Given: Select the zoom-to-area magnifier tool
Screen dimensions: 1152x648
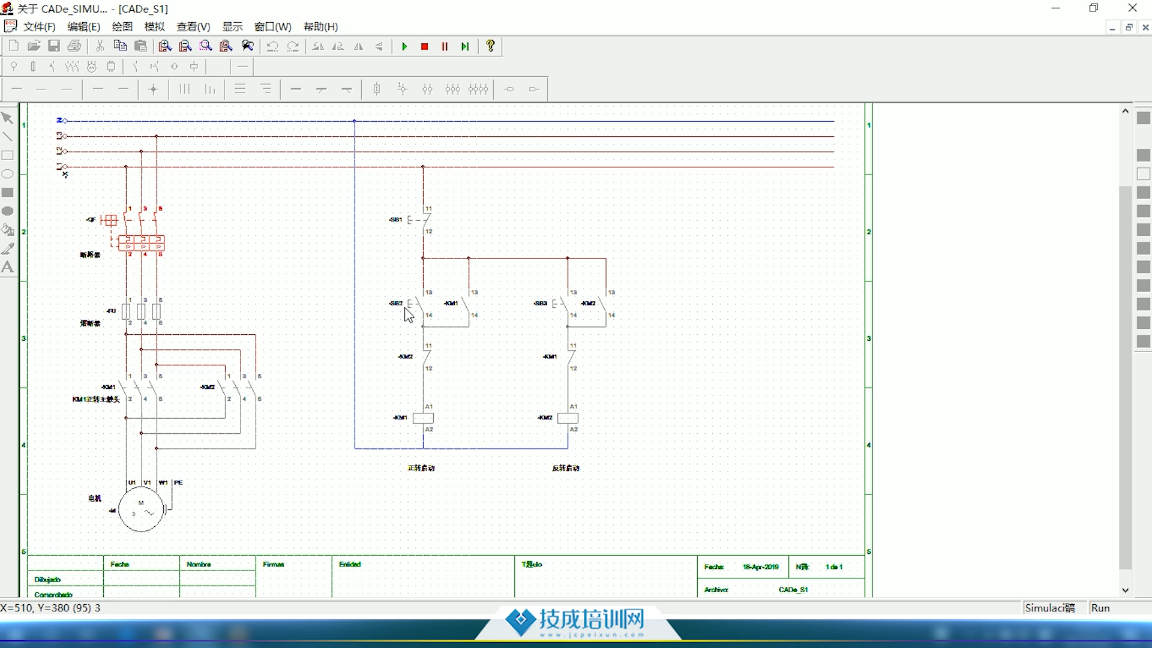Looking at the screenshot, I should pyautogui.click(x=206, y=46).
